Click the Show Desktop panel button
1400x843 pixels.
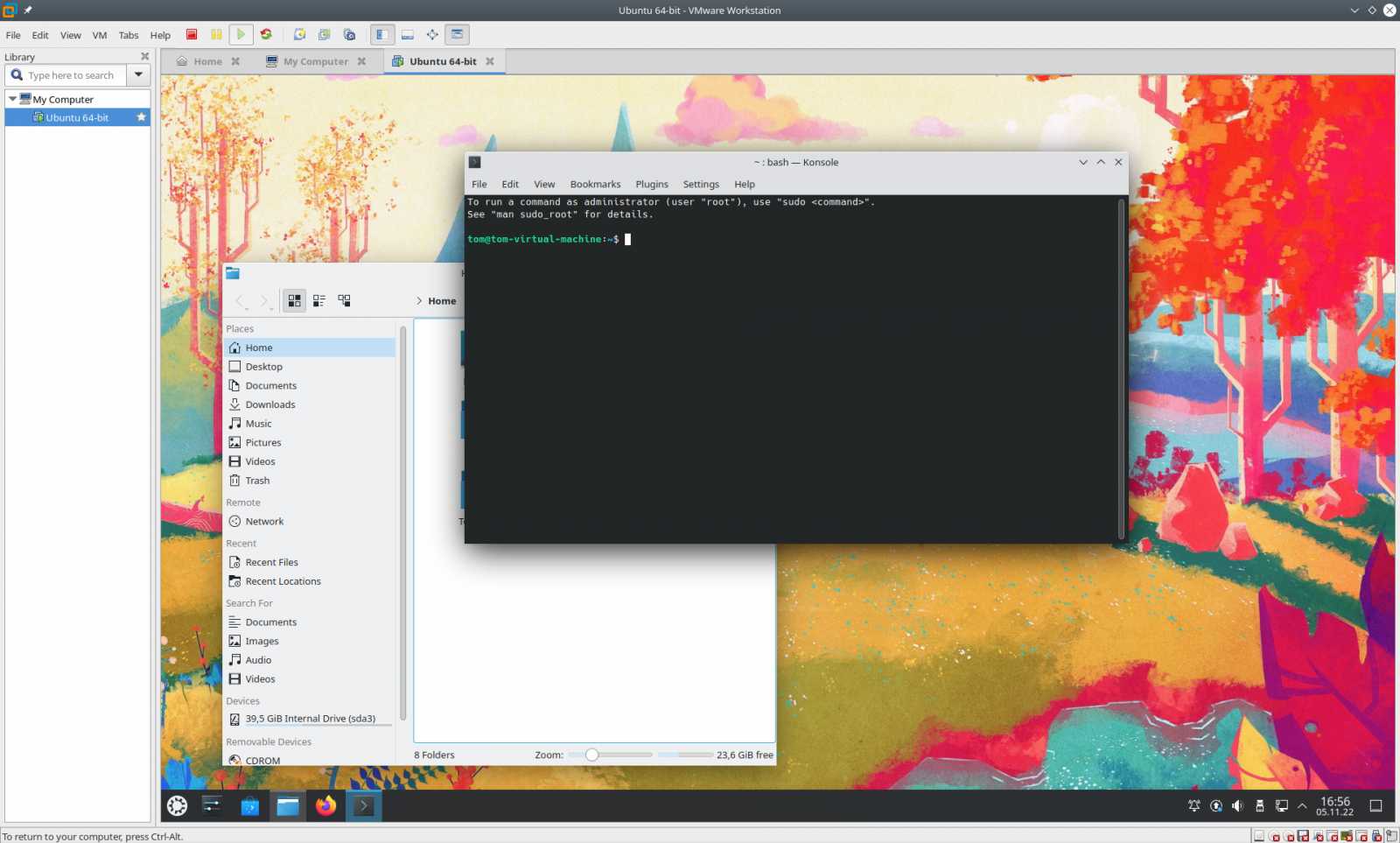1375,806
